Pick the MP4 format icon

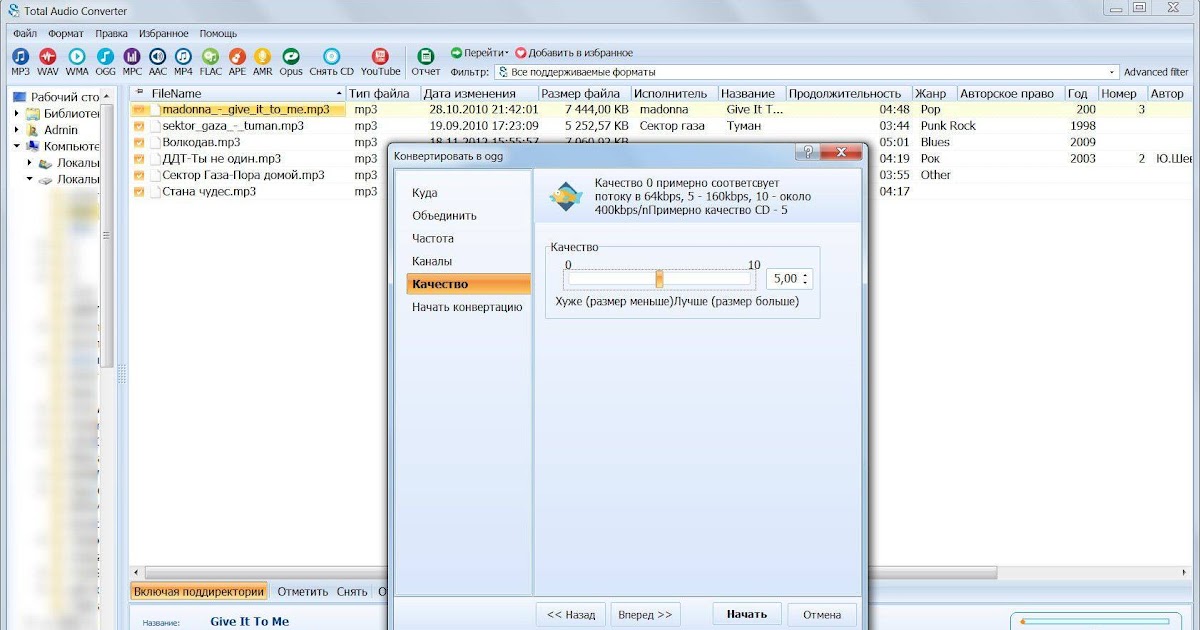click(x=183, y=57)
